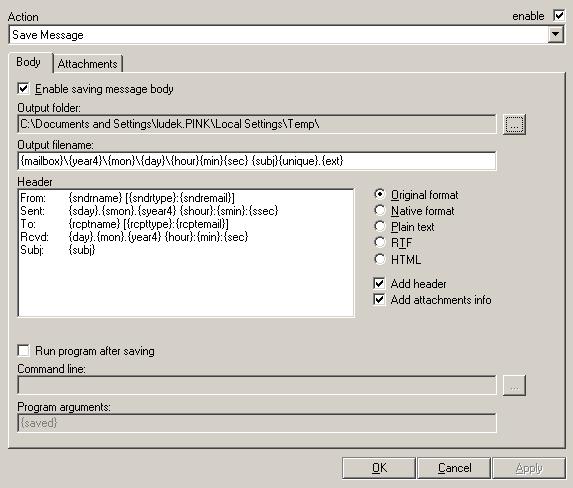
Task: Edit the Output filename field
Action: [x=257, y=161]
